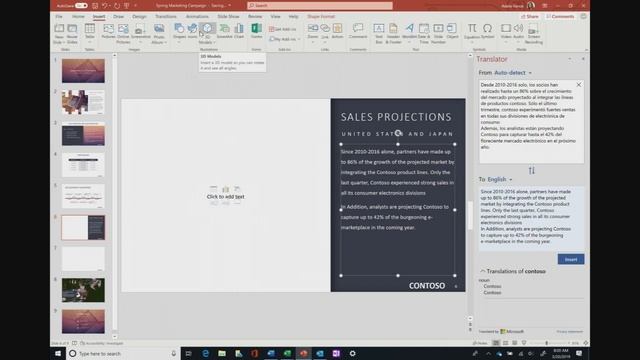
Task: Click the Forms icon
Action: (x=256, y=28)
